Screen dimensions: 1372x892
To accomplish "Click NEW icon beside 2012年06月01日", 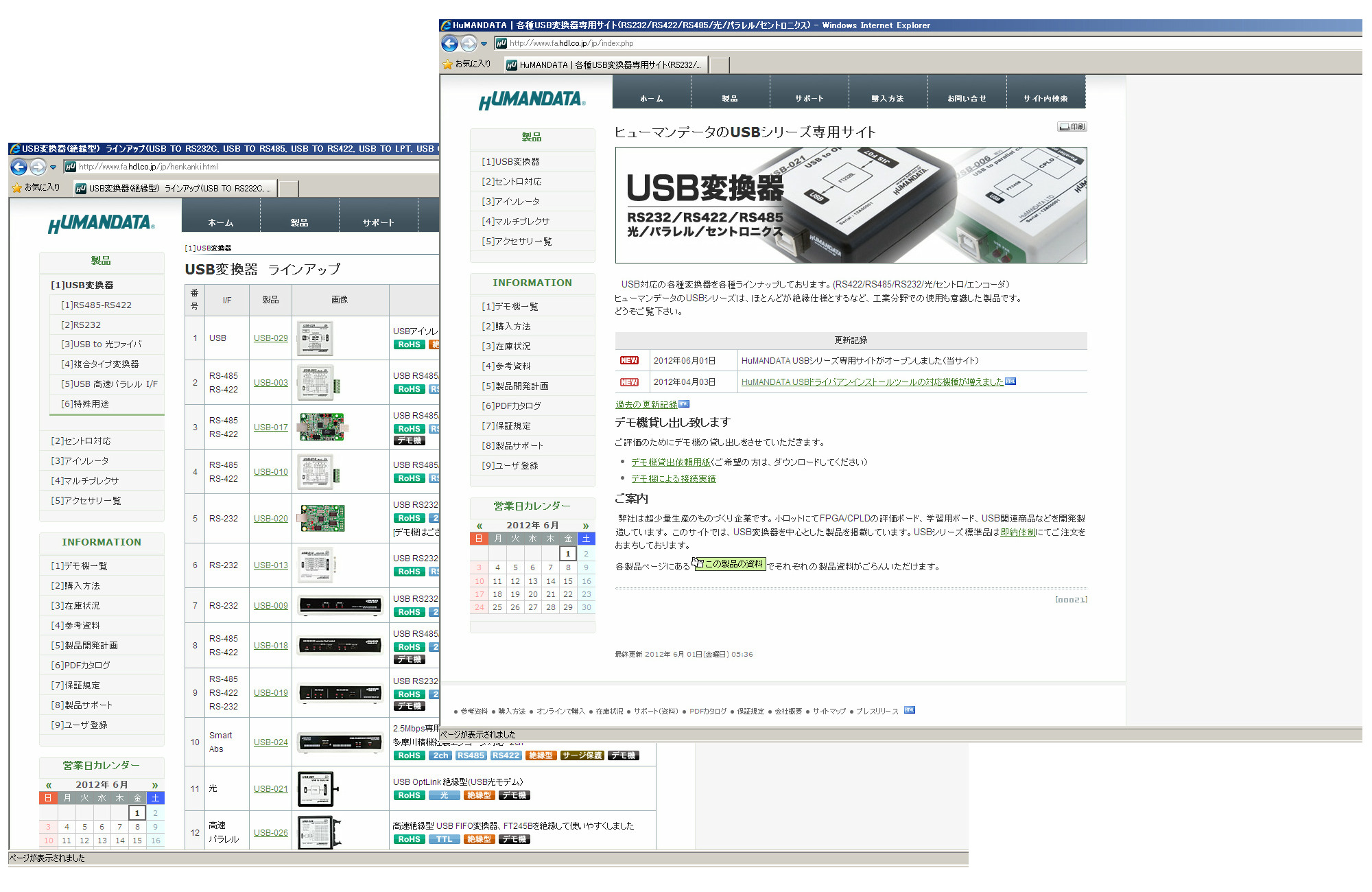I will pos(629,360).
